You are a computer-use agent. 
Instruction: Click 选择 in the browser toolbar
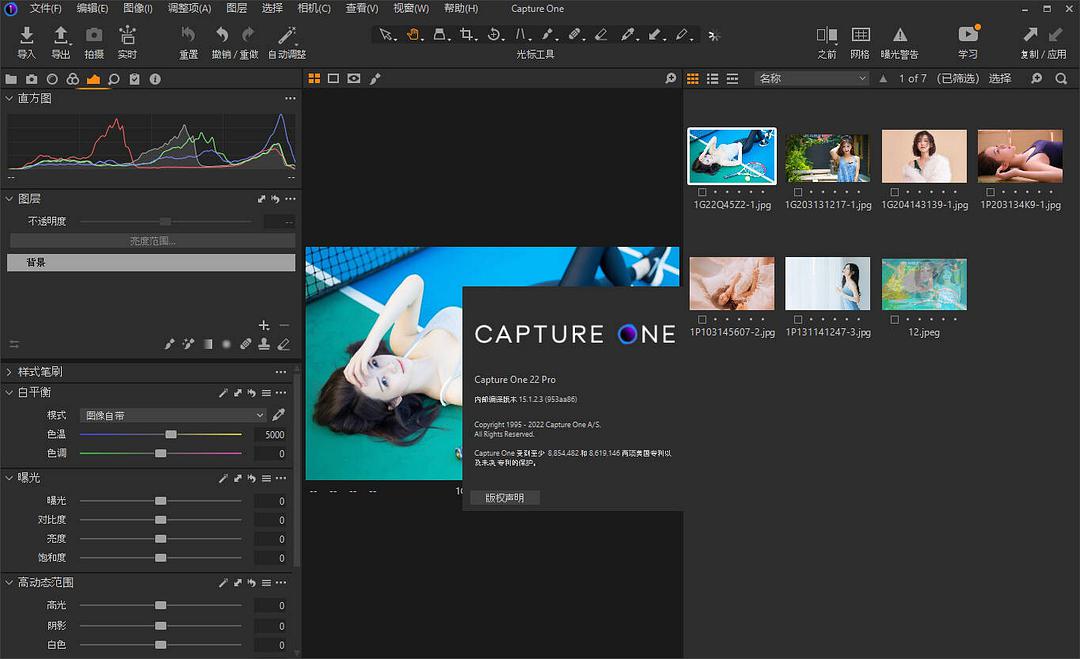pos(1000,79)
